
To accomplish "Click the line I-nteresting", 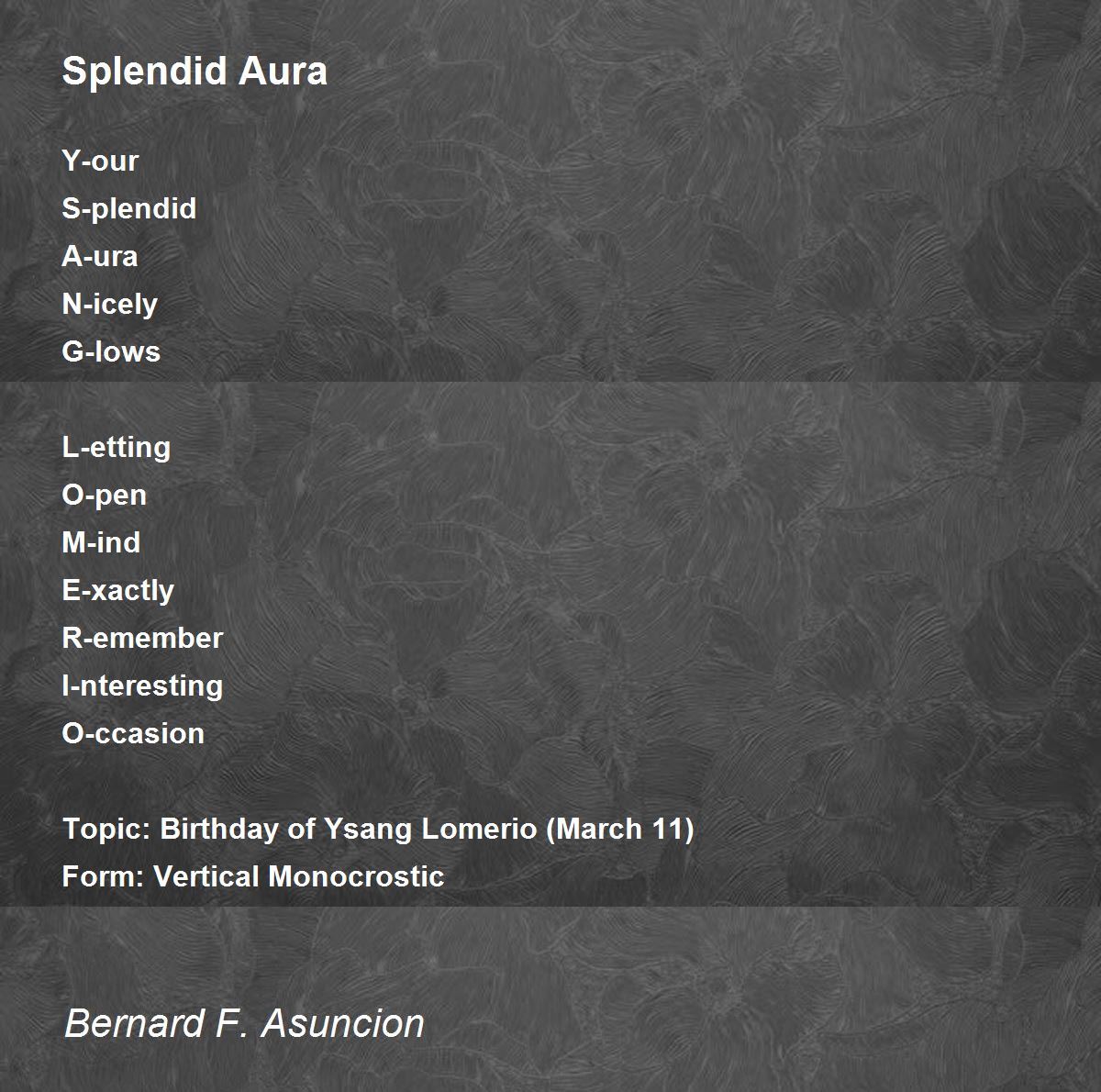I will tap(142, 685).
